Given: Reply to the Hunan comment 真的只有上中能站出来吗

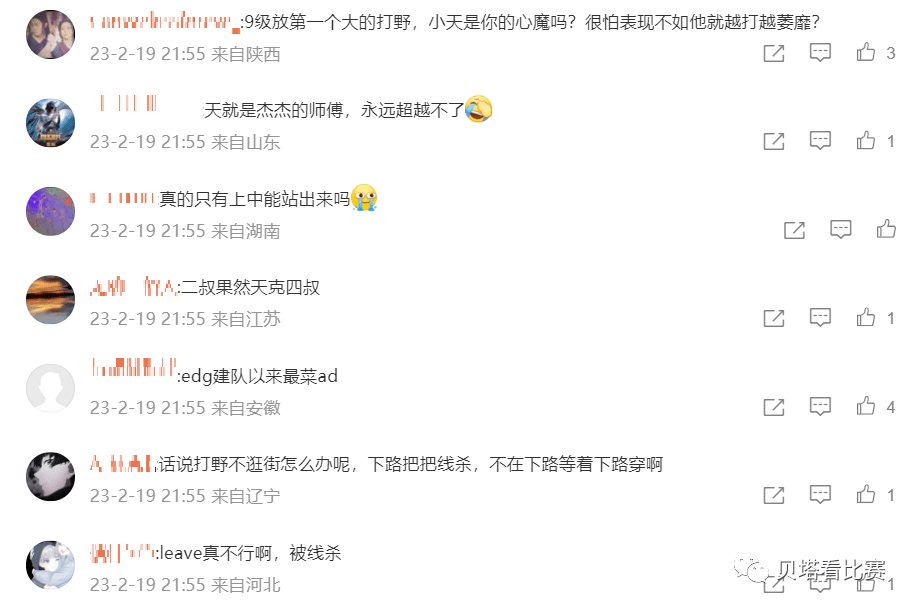Looking at the screenshot, I should pyautogui.click(x=840, y=229).
